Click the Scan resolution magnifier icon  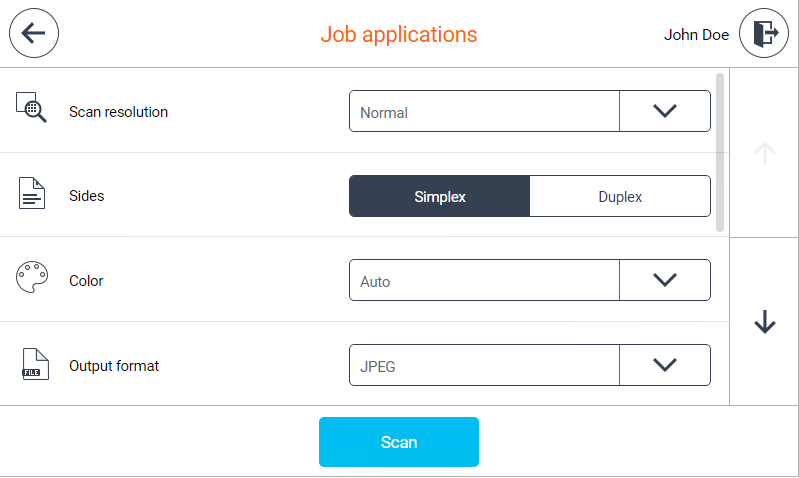[32, 107]
